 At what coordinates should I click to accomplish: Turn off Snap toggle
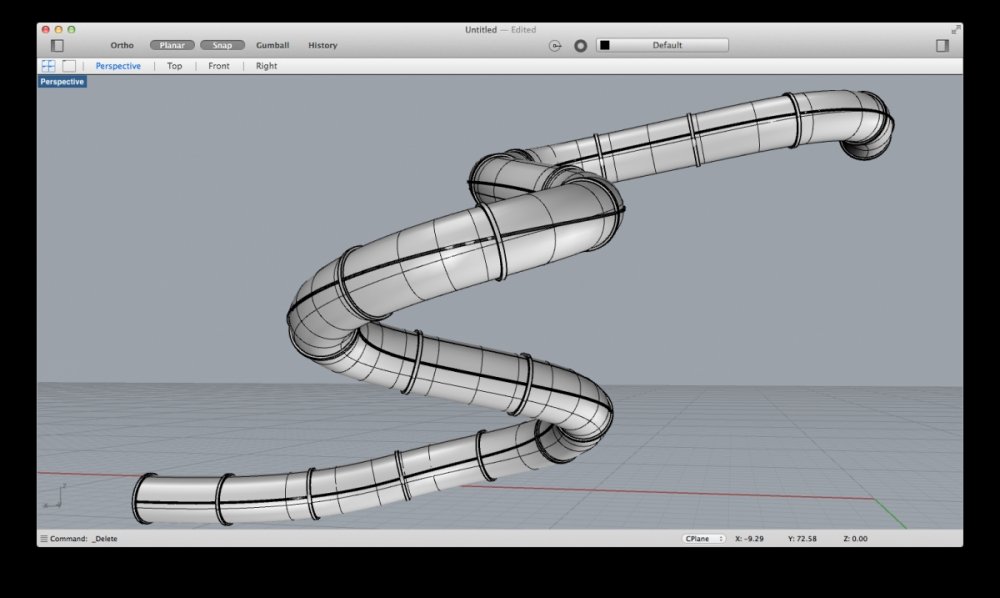click(x=222, y=45)
